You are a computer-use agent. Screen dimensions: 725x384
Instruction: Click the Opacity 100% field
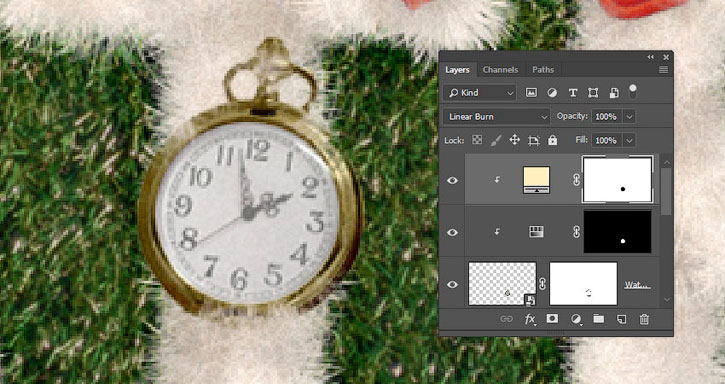[607, 117]
